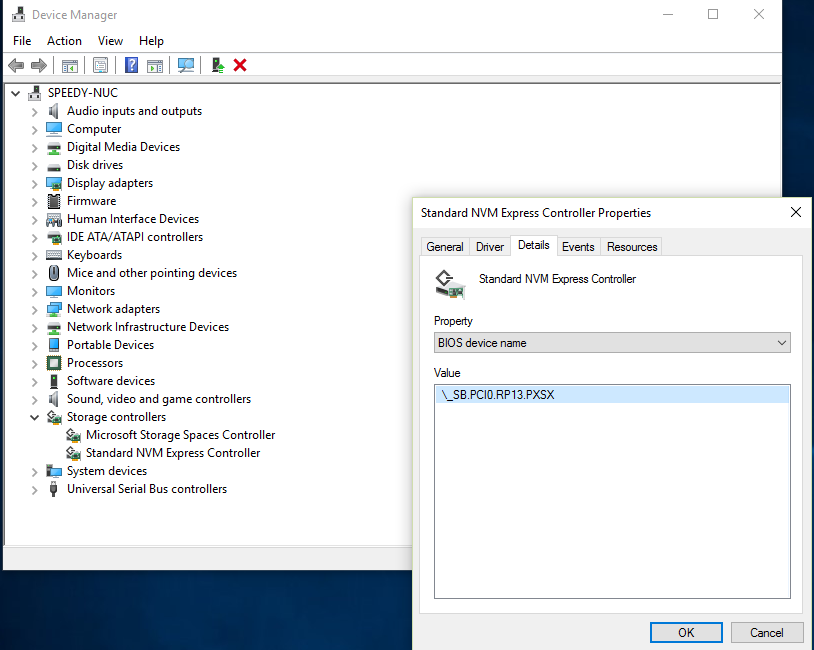The height and width of the screenshot is (650, 814).
Task: Select the Storage controllers label
Action: point(116,417)
